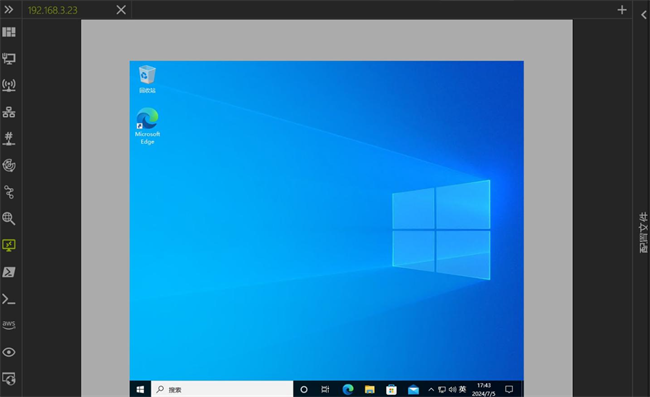
Task: Expand the sidebar with the double-chevron icon
Action: [9, 9]
